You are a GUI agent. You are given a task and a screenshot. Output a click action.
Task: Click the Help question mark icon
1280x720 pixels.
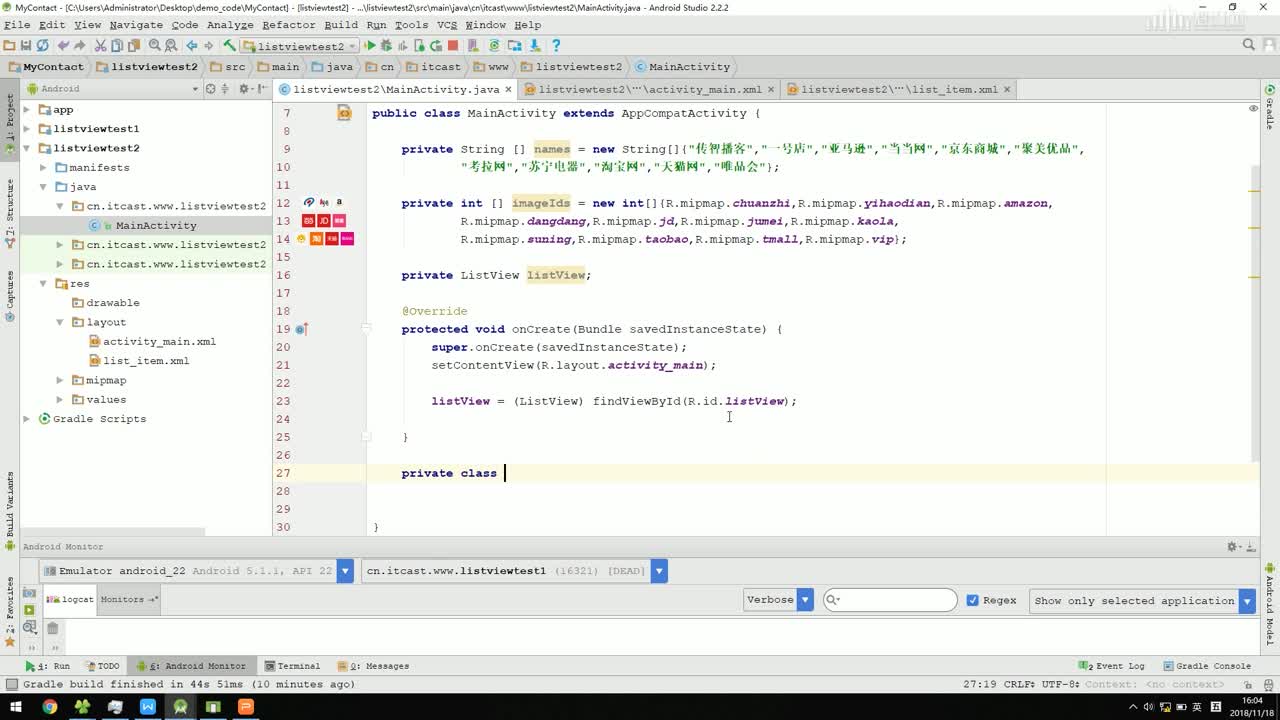tap(556, 46)
